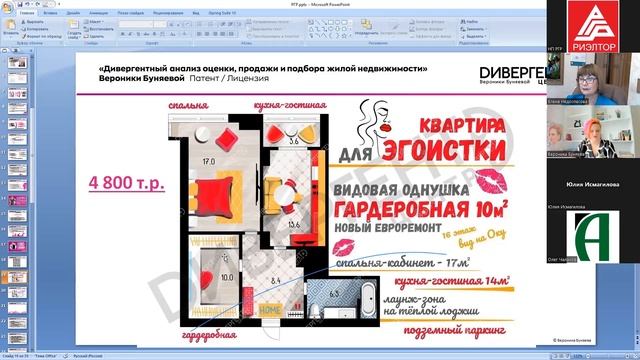Screen dimensions: 640x360
Task: Toggle strikethrough formatting
Action: (x=147, y=34)
